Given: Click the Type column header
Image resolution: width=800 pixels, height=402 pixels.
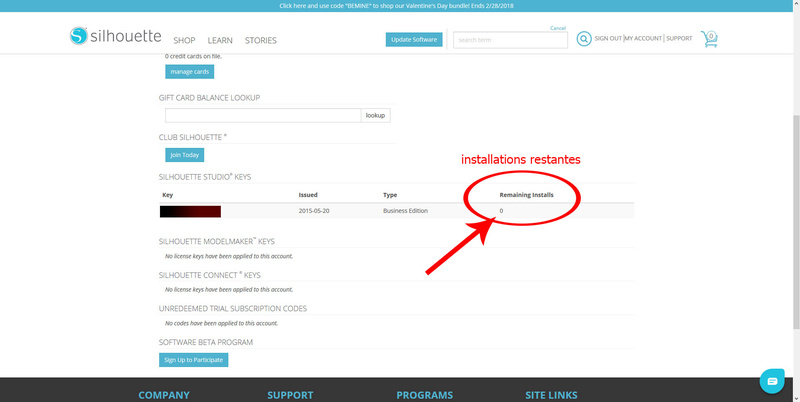Looking at the screenshot, I should point(390,195).
